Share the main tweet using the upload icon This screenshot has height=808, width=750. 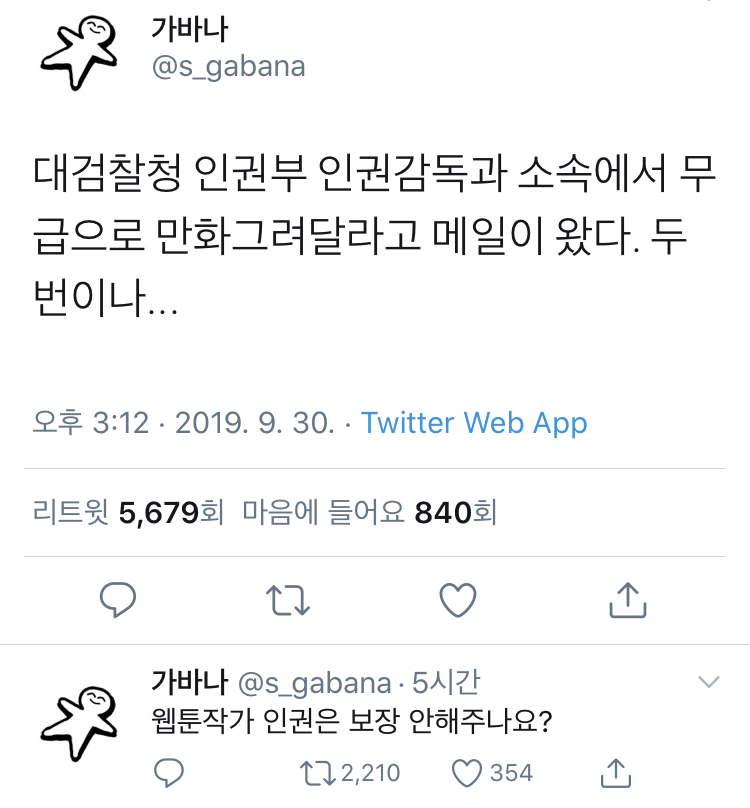[625, 600]
